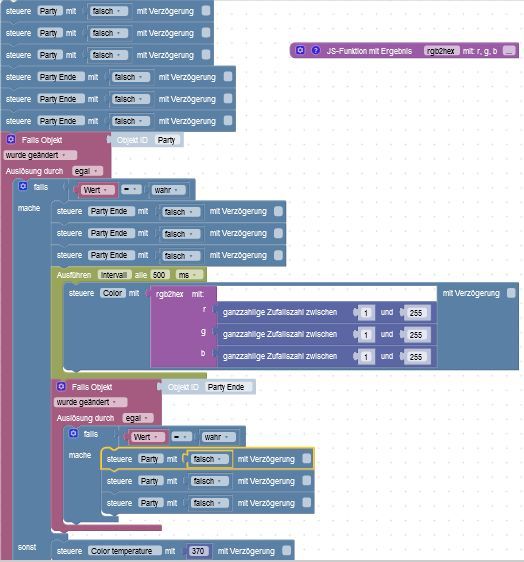Toggle Verzögerung checkbox in yellow-highlighted steuere Party block
The image size is (524, 562).
click(306, 458)
